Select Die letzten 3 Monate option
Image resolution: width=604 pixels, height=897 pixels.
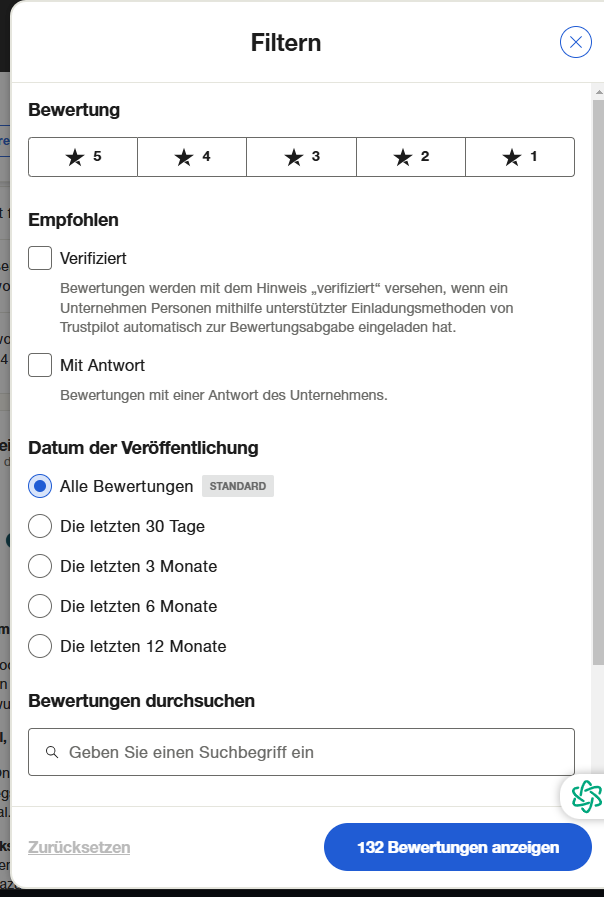pos(40,566)
